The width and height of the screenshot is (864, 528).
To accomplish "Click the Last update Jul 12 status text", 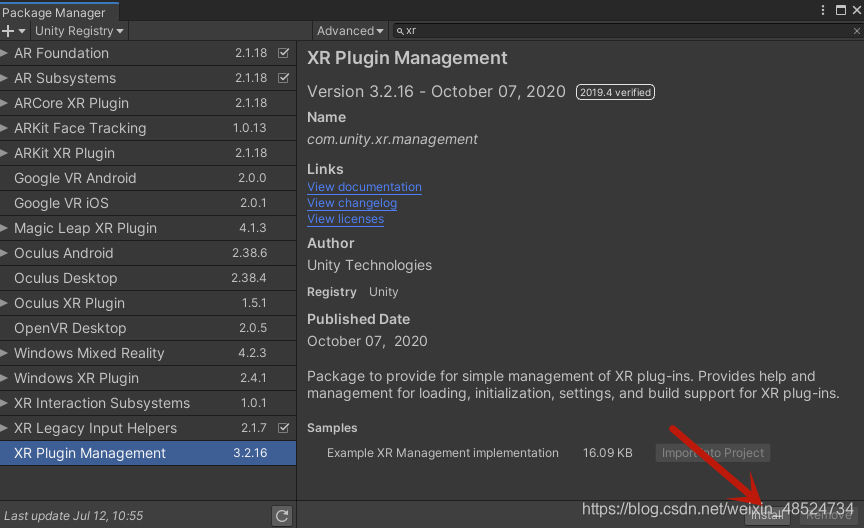I will (x=73, y=516).
